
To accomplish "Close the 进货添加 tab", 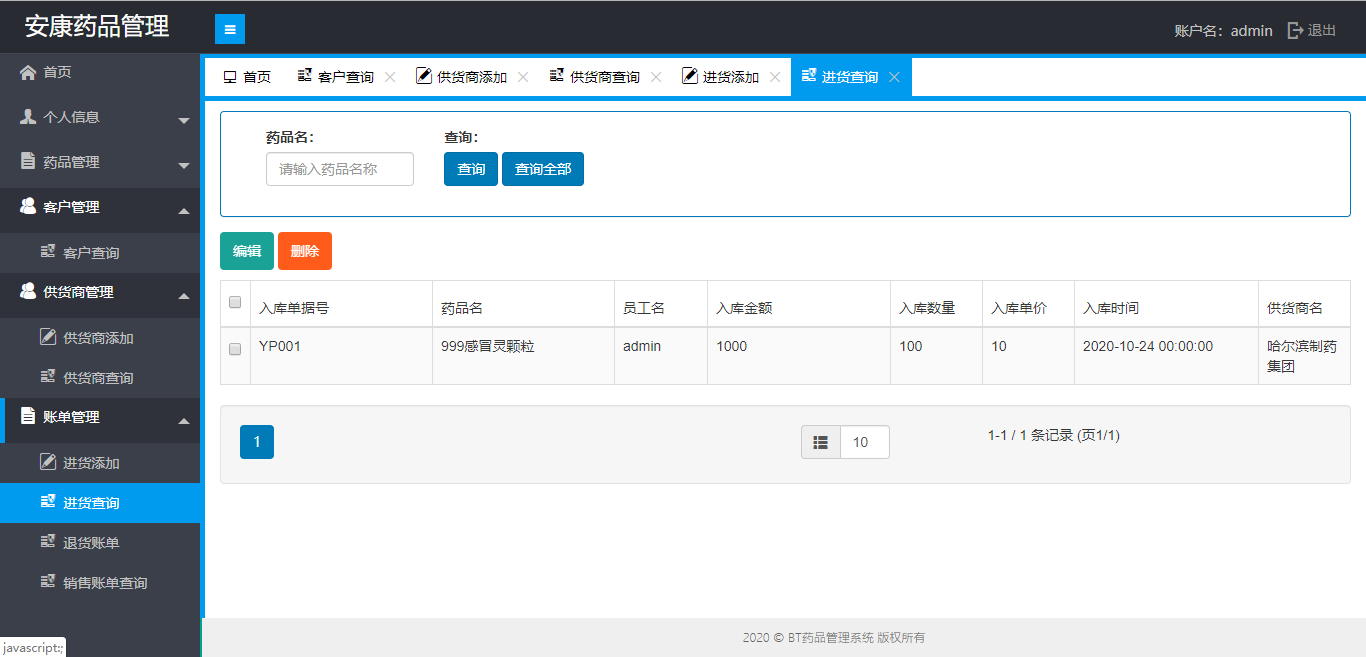I will (x=775, y=77).
